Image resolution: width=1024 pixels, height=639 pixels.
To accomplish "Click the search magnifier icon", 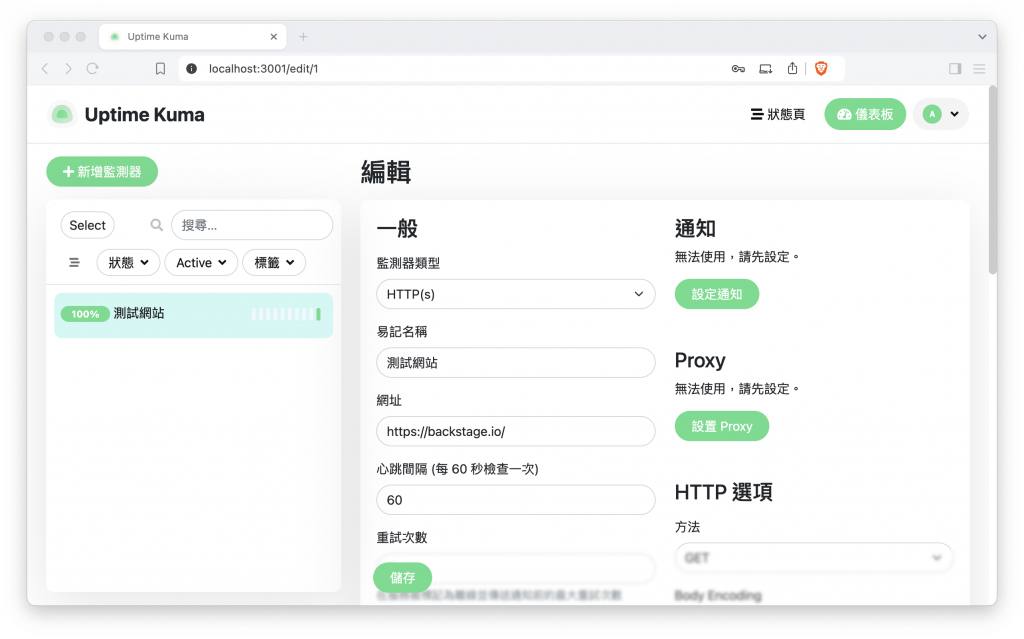I will [157, 225].
